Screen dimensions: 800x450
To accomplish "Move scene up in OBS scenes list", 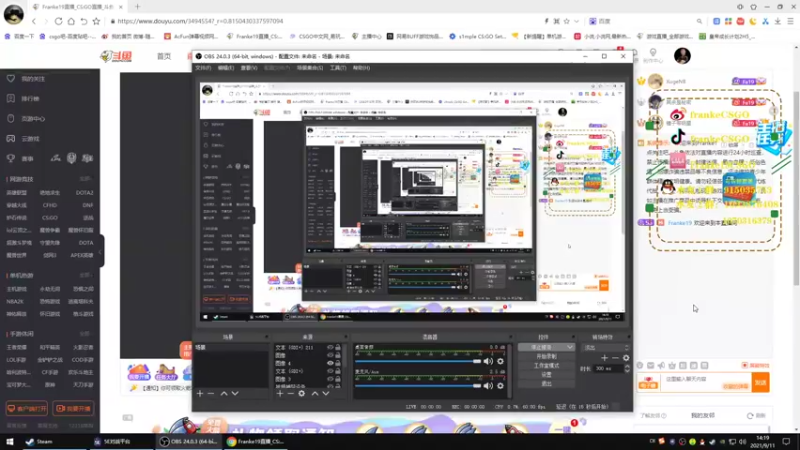I will (224, 393).
